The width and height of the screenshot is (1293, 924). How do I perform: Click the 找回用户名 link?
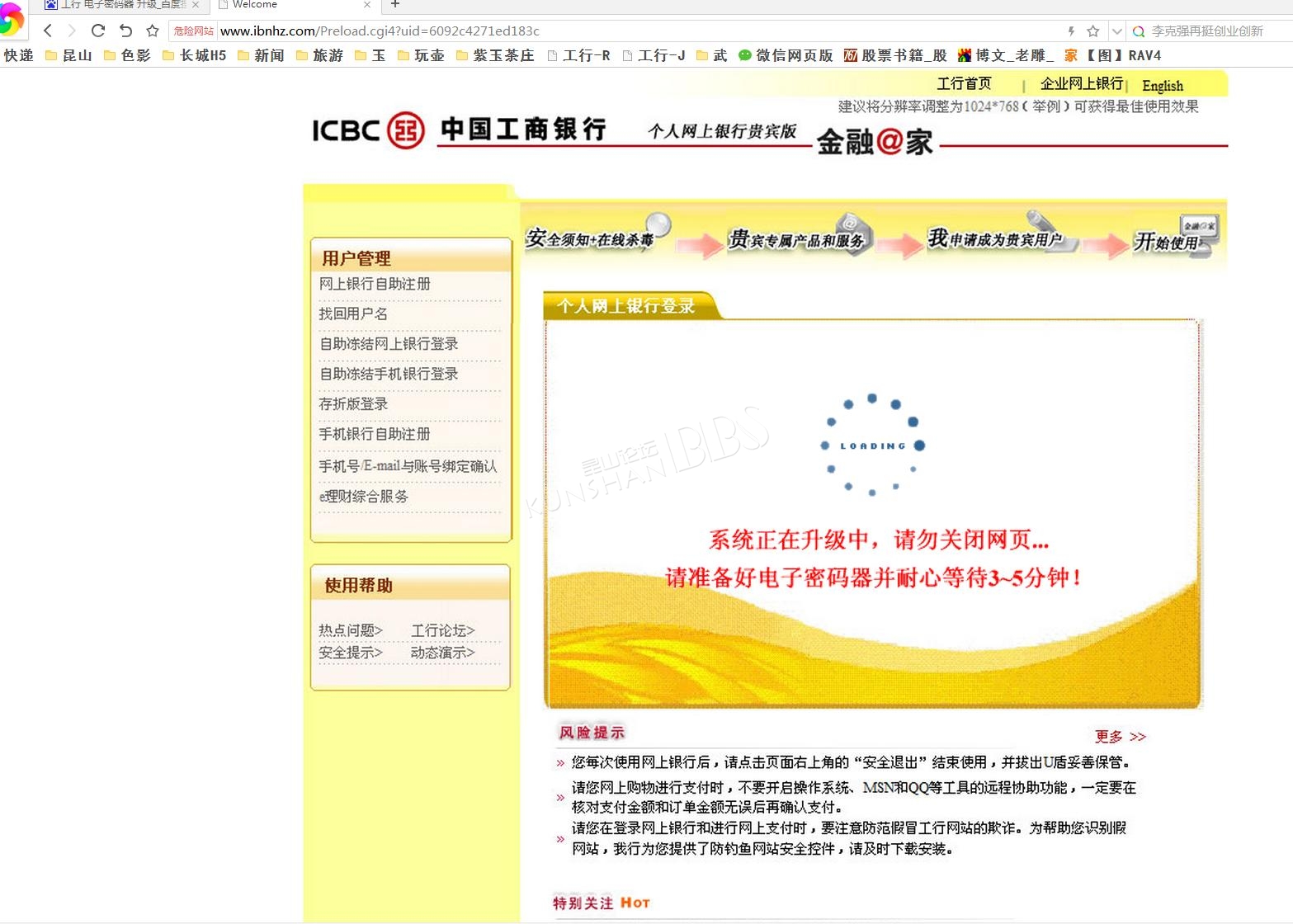point(353,313)
